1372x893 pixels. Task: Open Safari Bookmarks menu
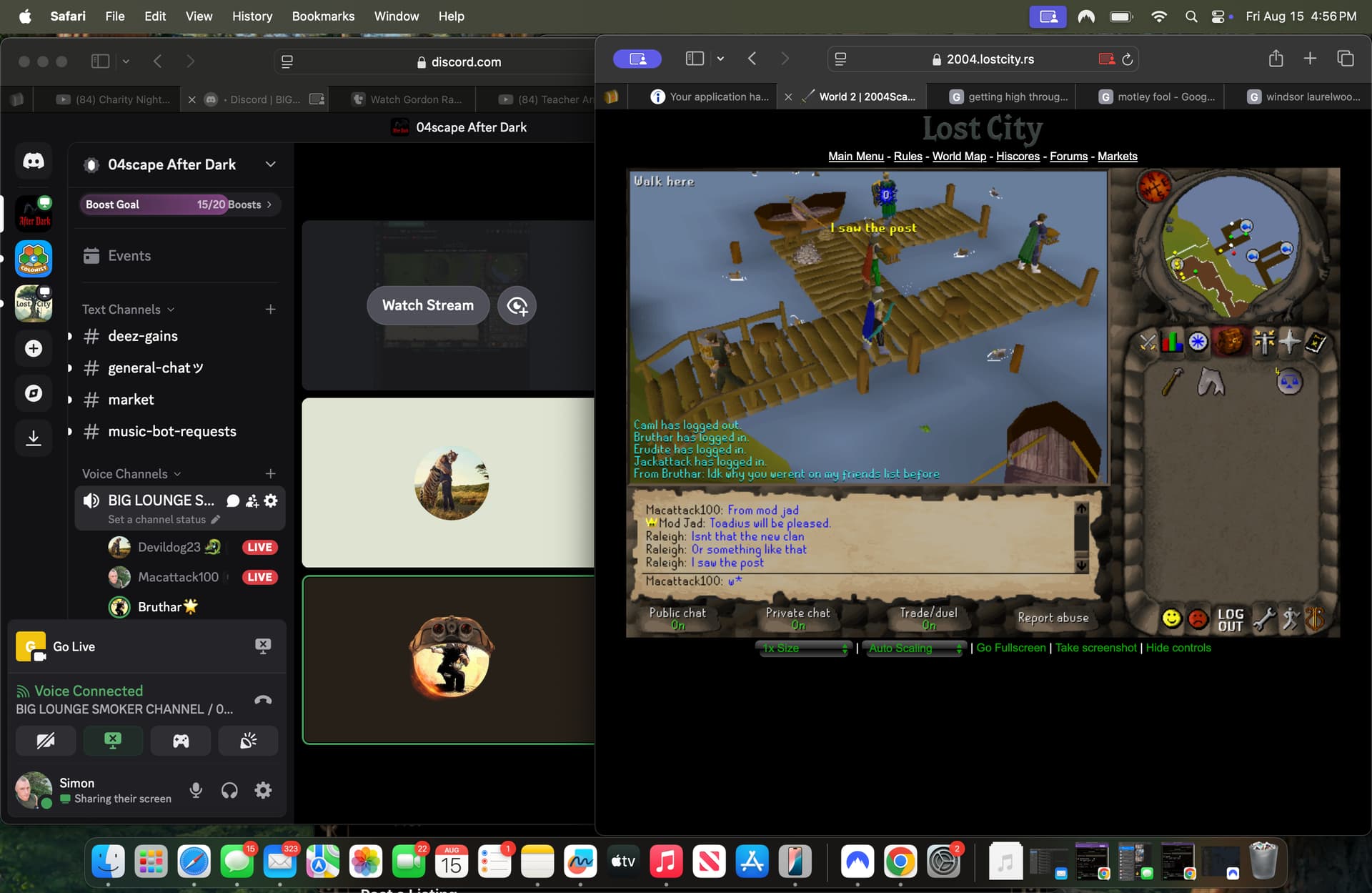pos(323,16)
